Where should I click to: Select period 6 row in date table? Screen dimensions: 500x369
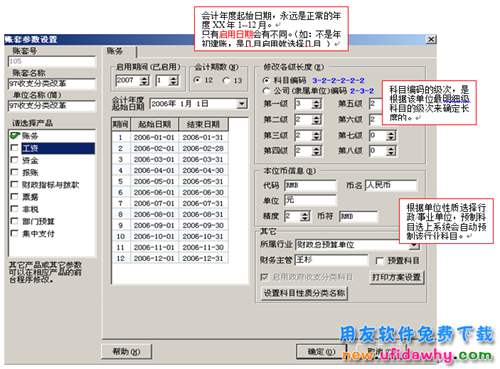click(170, 192)
